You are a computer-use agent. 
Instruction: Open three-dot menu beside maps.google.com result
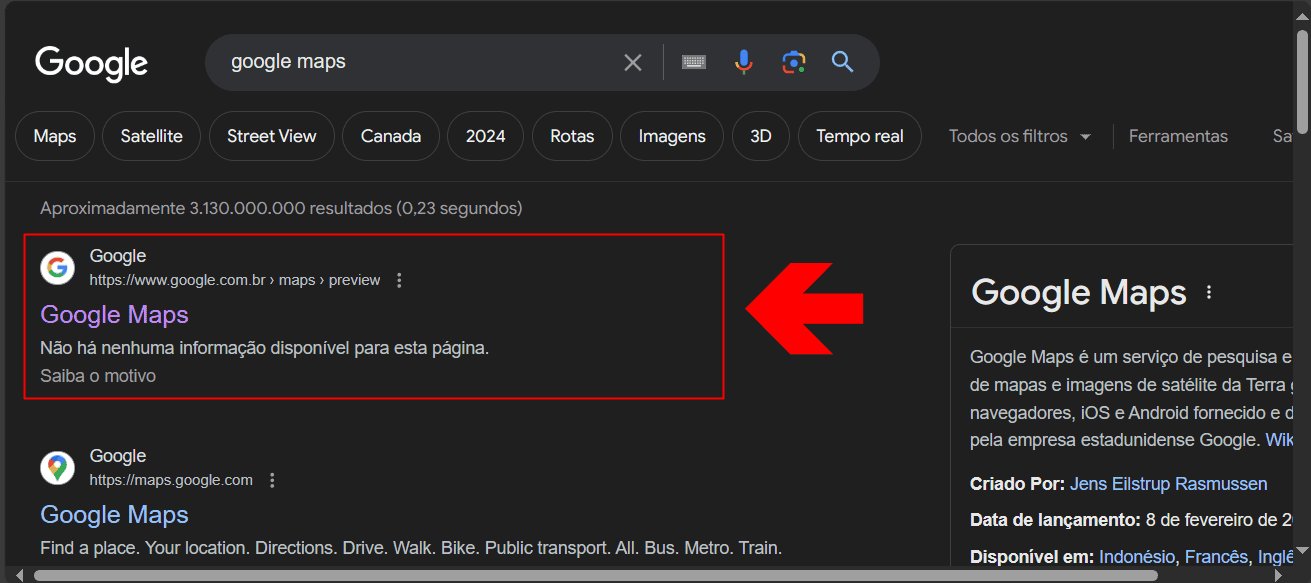tap(272, 480)
